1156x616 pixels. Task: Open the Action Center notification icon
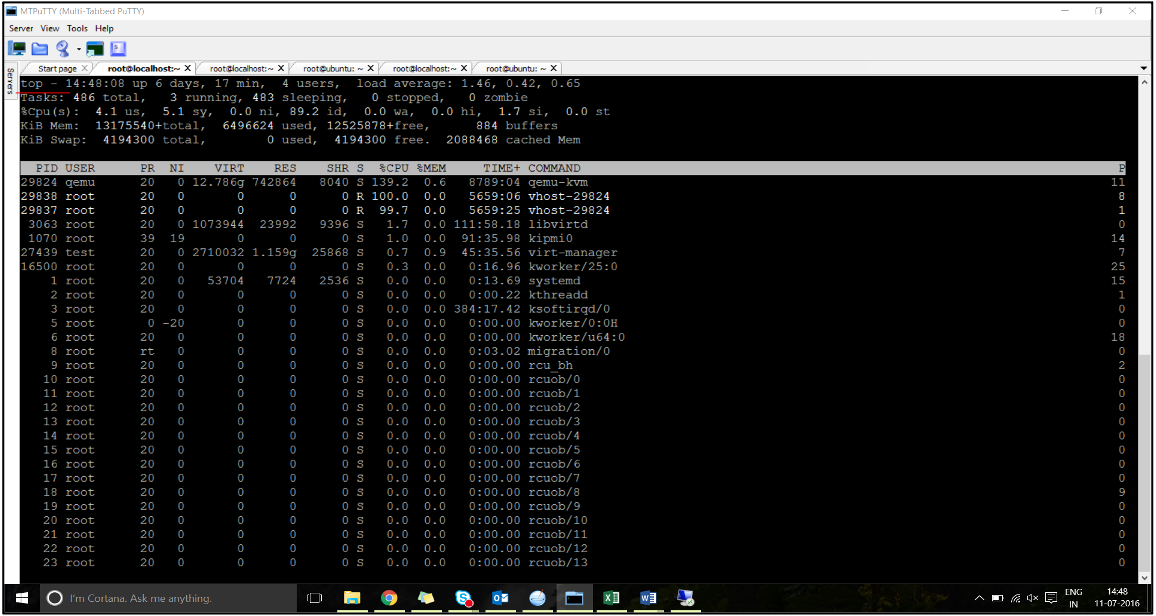click(1051, 598)
